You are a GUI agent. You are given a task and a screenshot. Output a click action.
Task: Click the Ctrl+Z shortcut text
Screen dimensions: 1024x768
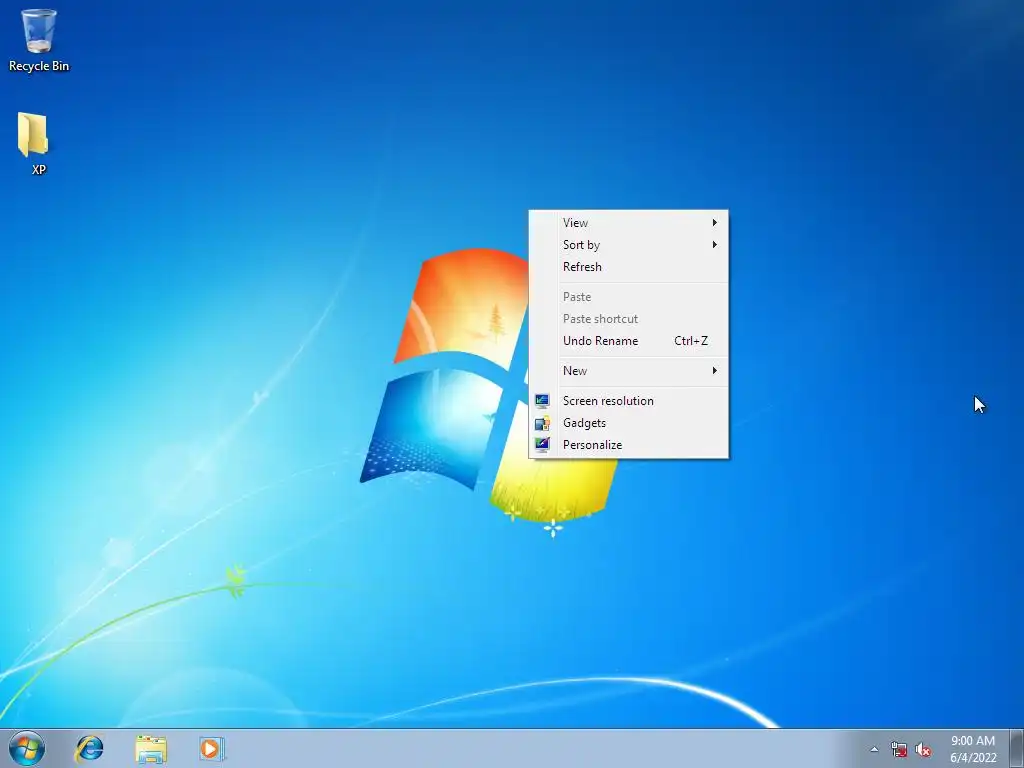point(691,341)
